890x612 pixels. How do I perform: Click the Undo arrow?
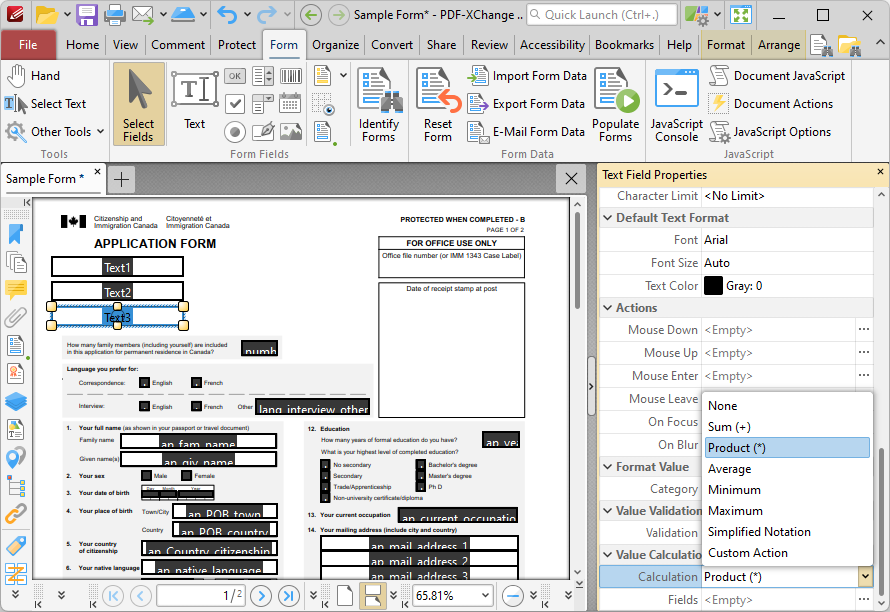pyautogui.click(x=226, y=15)
